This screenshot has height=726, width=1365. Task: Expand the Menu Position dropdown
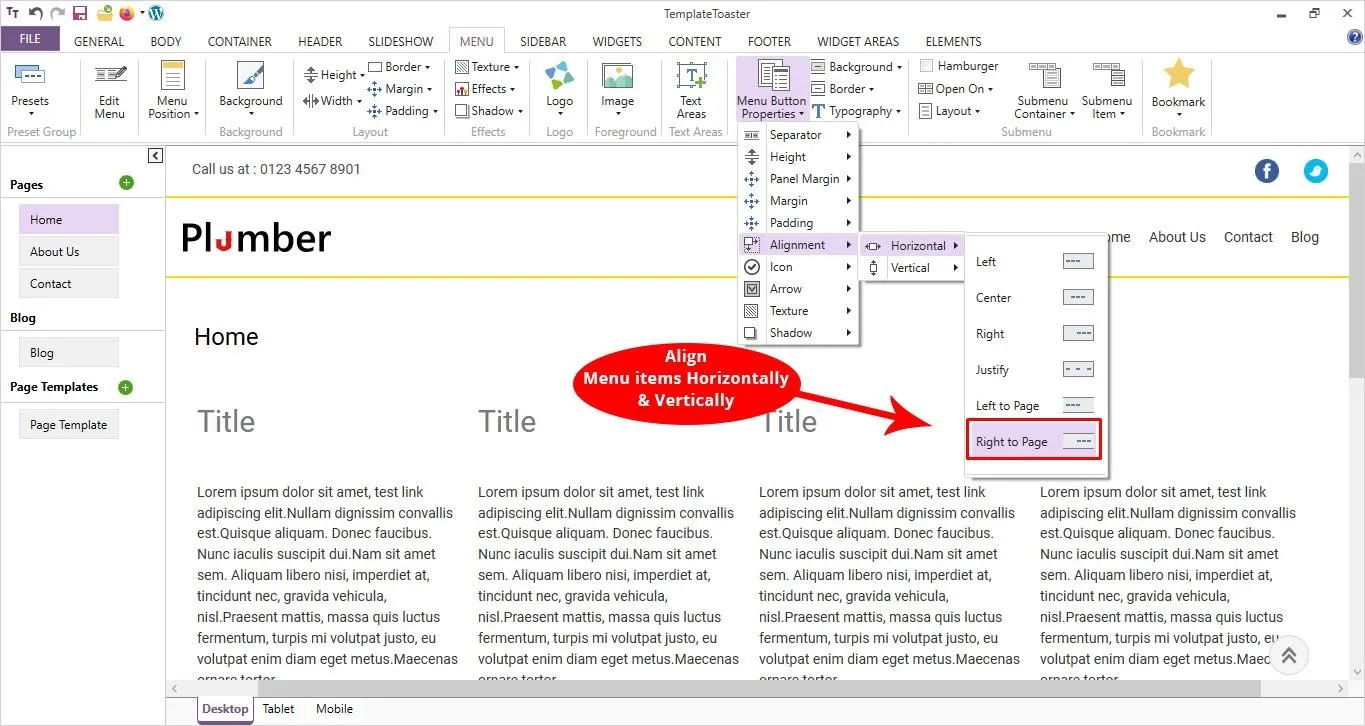click(x=172, y=107)
